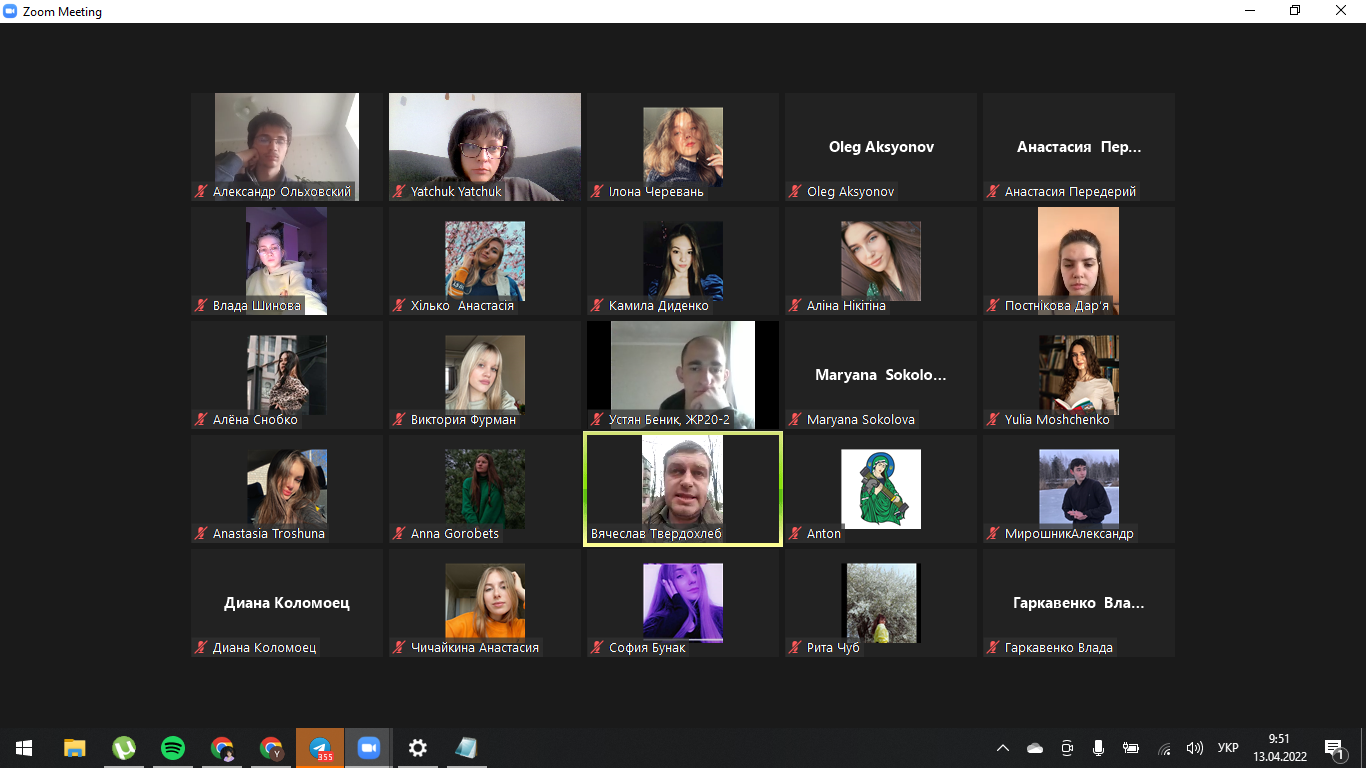This screenshot has width=1366, height=768.
Task: Click muted mic icon beside Постнікова Дар'я
Action: click(993, 305)
